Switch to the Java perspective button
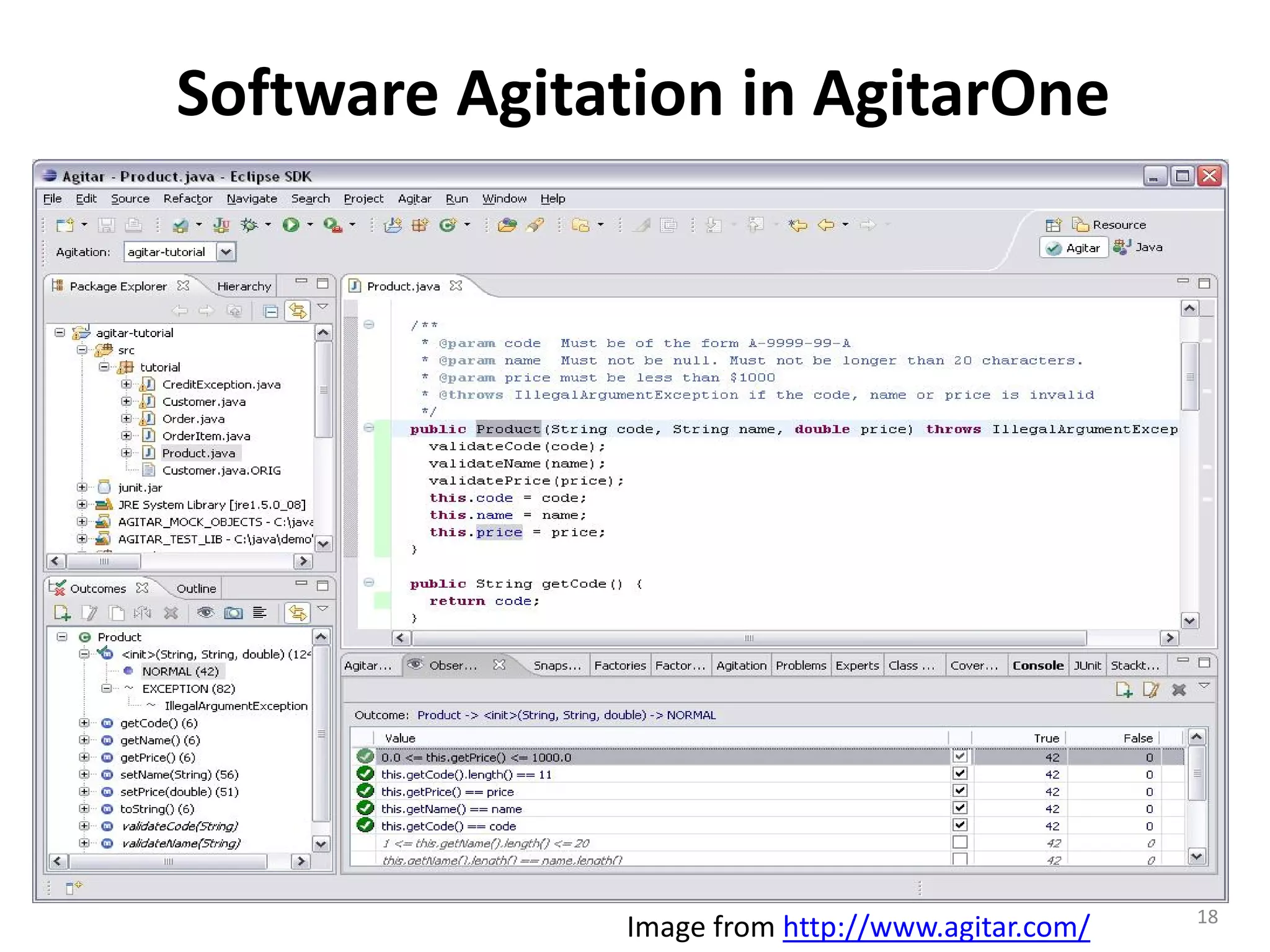The image size is (1270, 952). click(1139, 247)
